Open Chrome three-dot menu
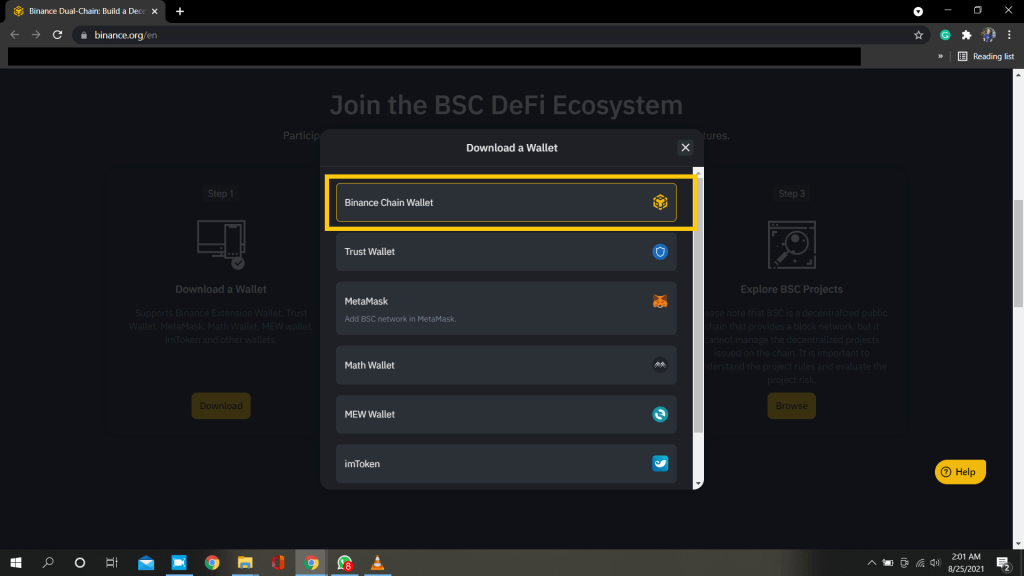 (1009, 35)
